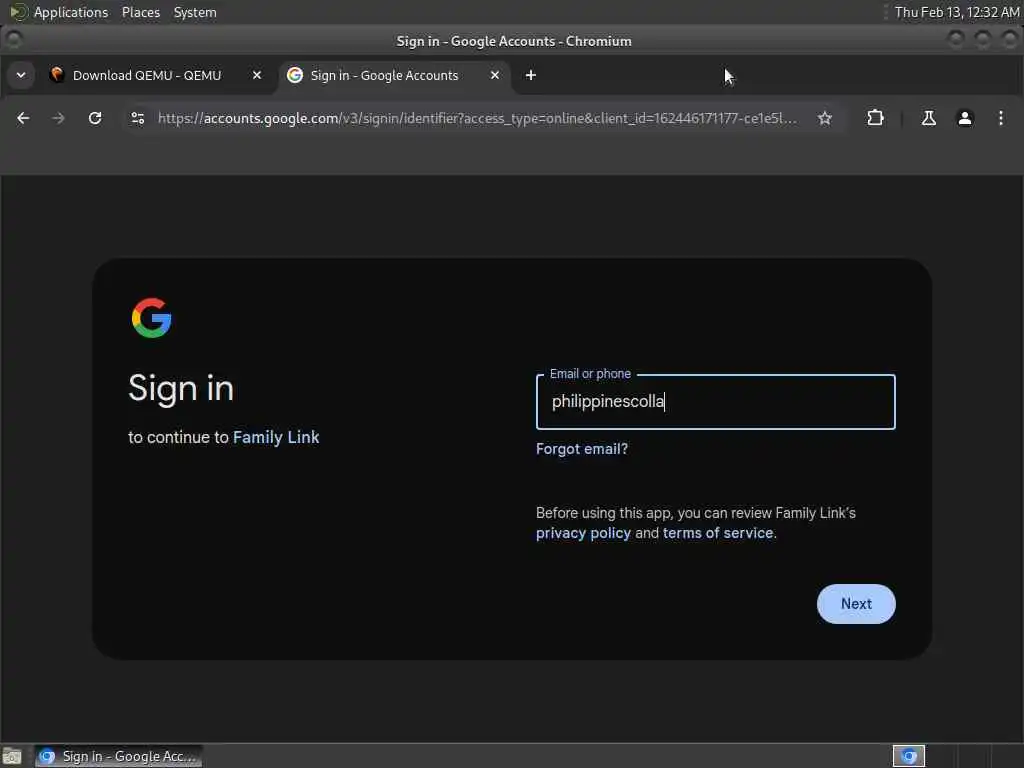Select the Sign in - Google Accounts tab

pyautogui.click(x=393, y=76)
